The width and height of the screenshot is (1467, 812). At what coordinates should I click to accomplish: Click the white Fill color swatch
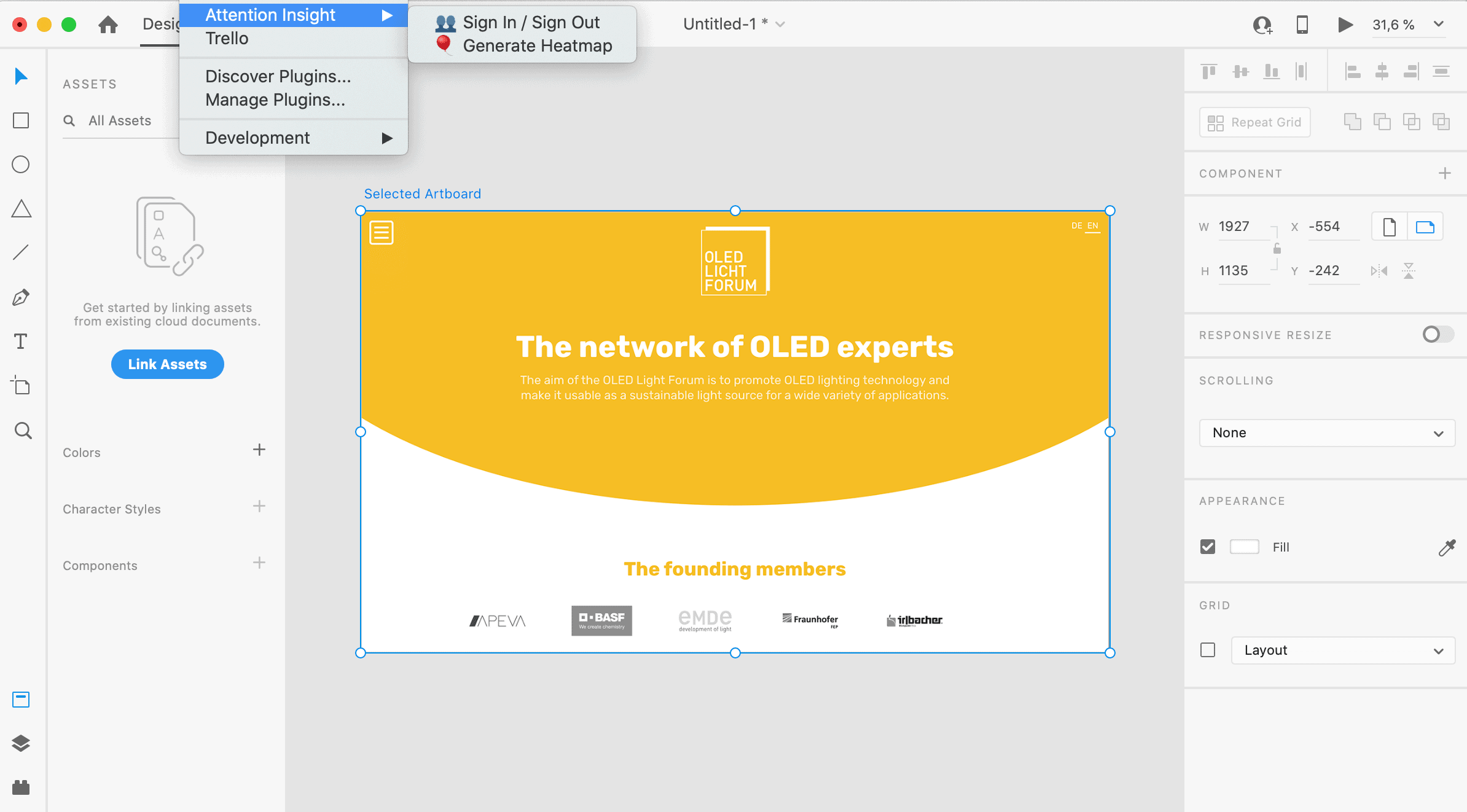coord(1245,547)
